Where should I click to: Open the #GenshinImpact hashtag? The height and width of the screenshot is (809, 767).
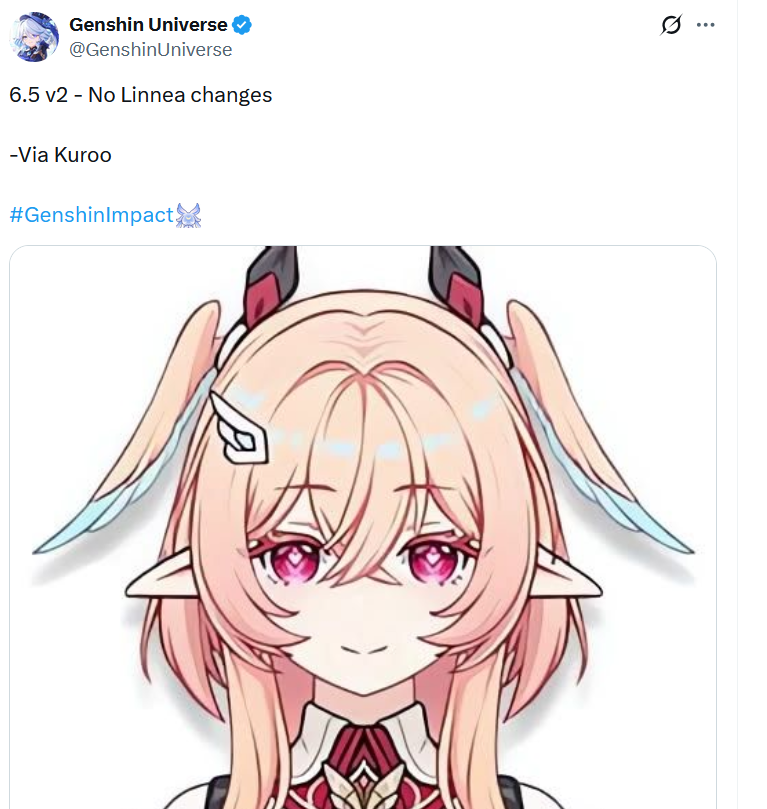coord(92,215)
